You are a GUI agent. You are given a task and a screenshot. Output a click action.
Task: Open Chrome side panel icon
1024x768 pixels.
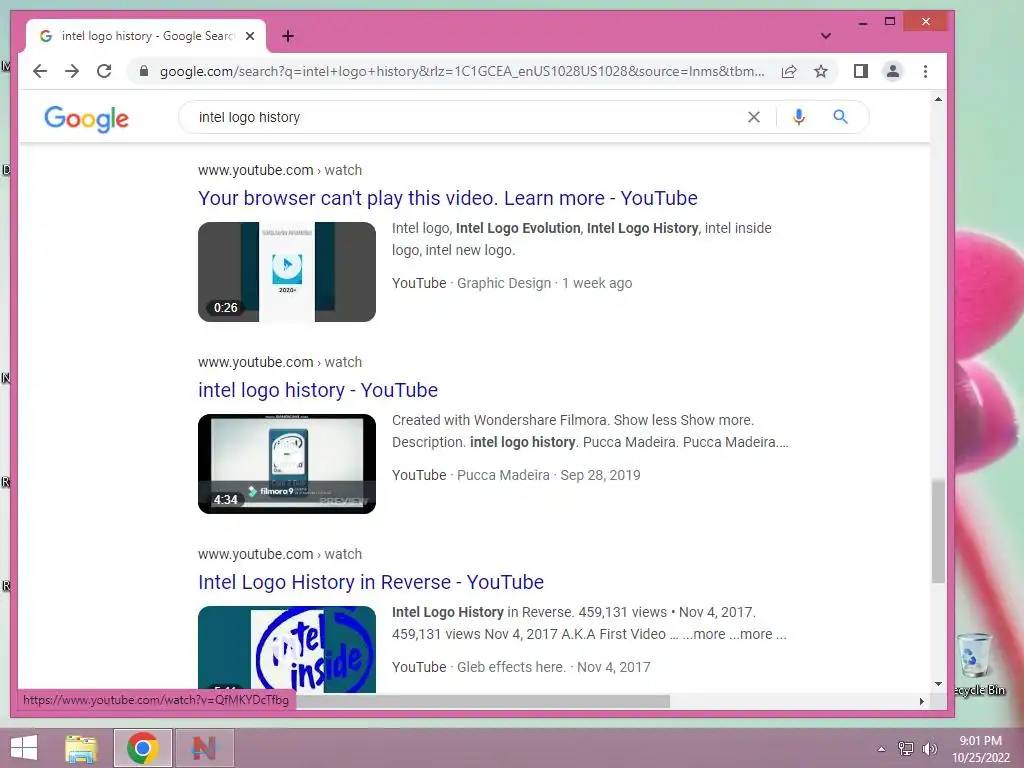[861, 71]
